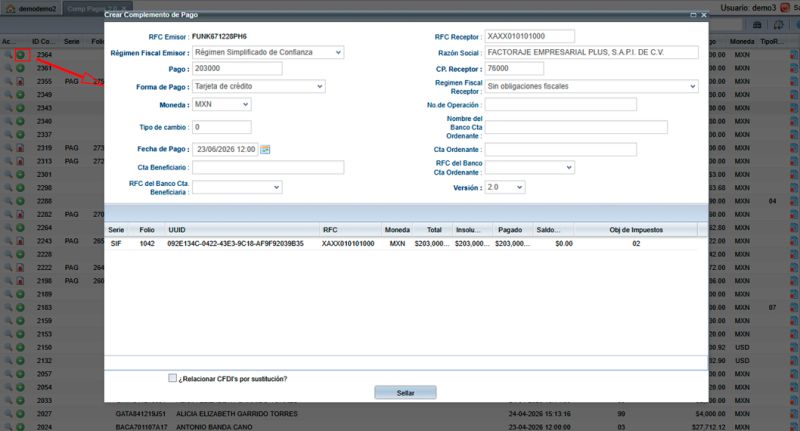Screen dimensions: 800x431
Task: Click the magnifier icon in row 2361
Action: pyautogui.click(x=9, y=68)
